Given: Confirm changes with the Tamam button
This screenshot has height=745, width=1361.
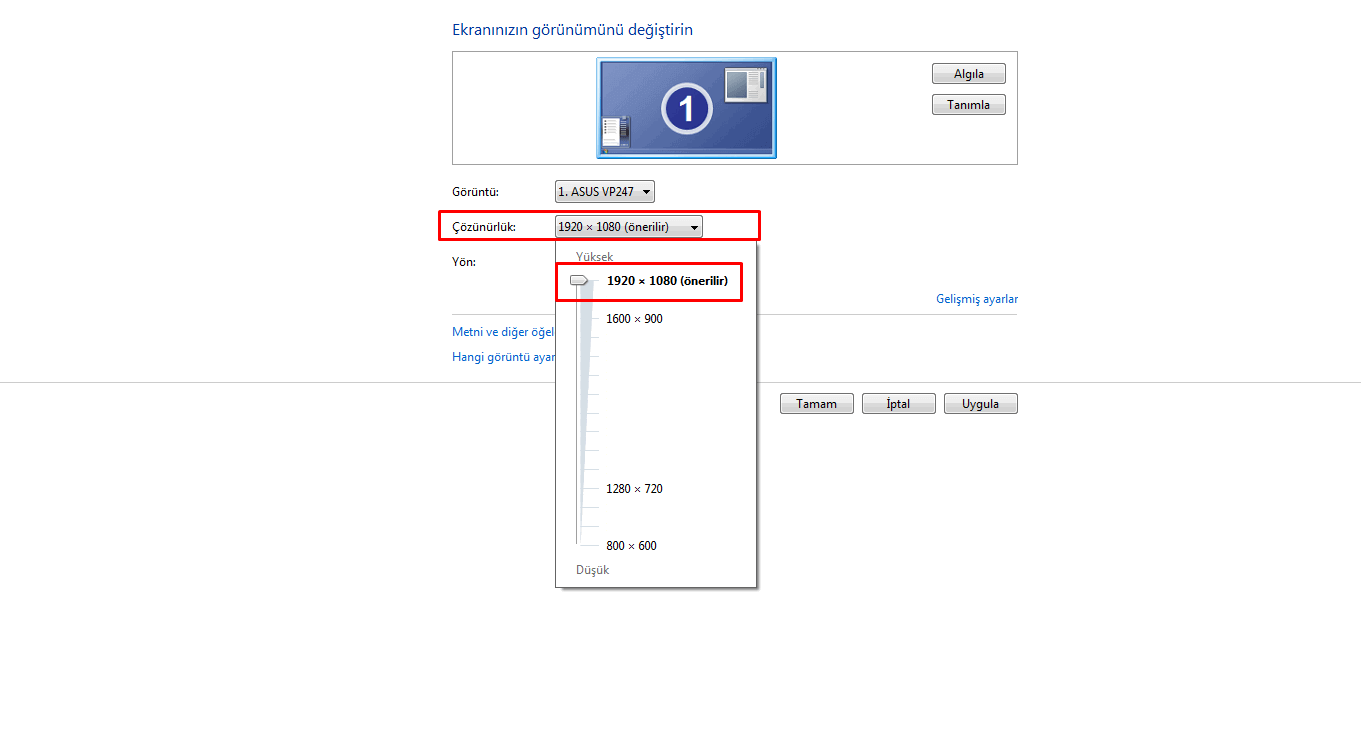Looking at the screenshot, I should point(816,404).
